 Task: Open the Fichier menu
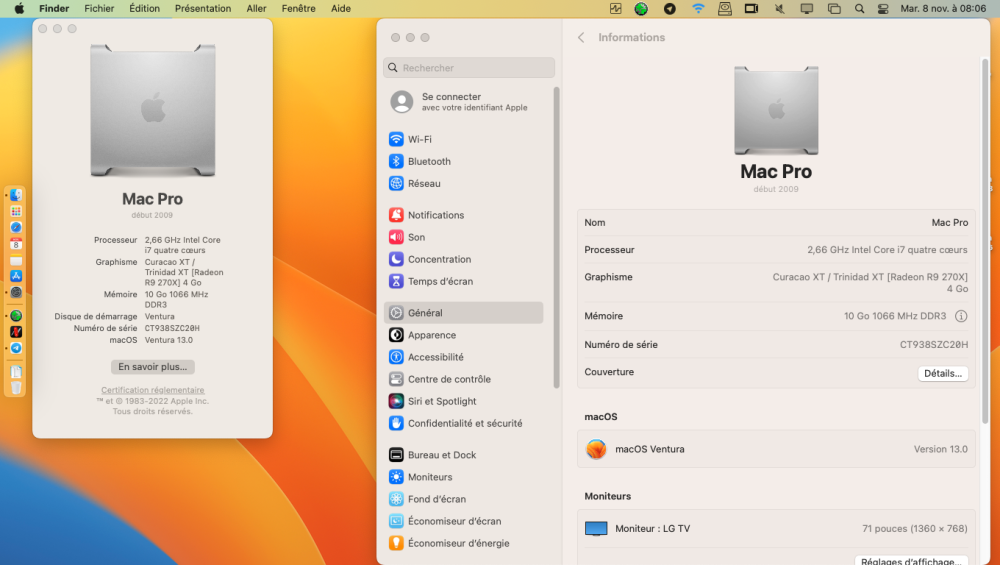[x=99, y=8]
